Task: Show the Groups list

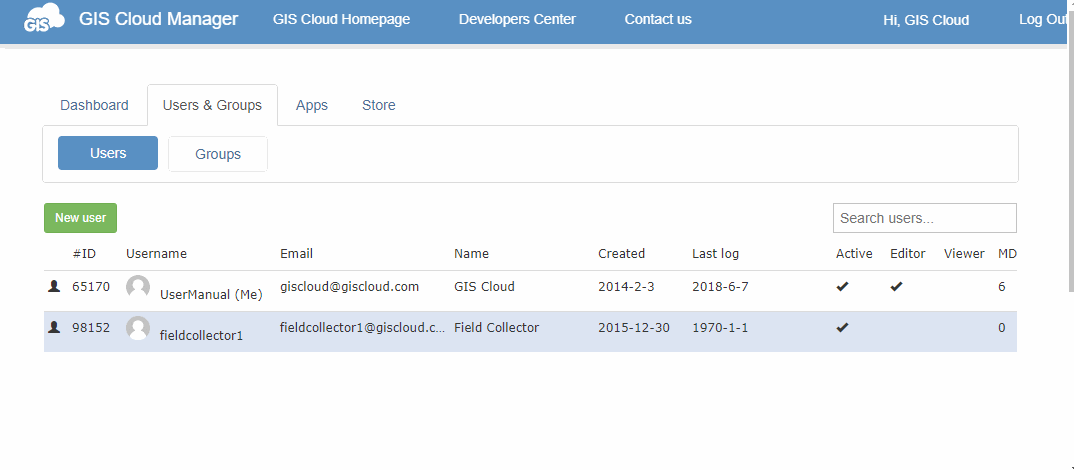Action: tap(218, 154)
